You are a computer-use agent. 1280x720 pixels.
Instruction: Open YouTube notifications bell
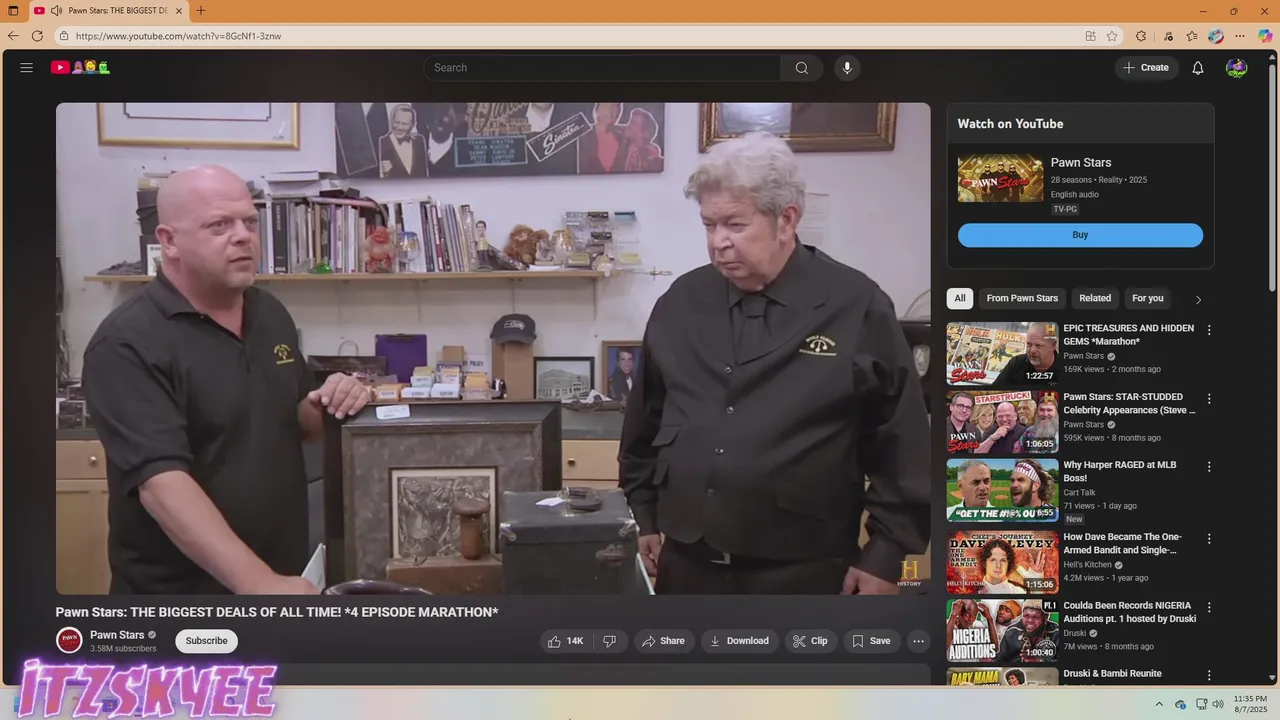pyautogui.click(x=1198, y=68)
